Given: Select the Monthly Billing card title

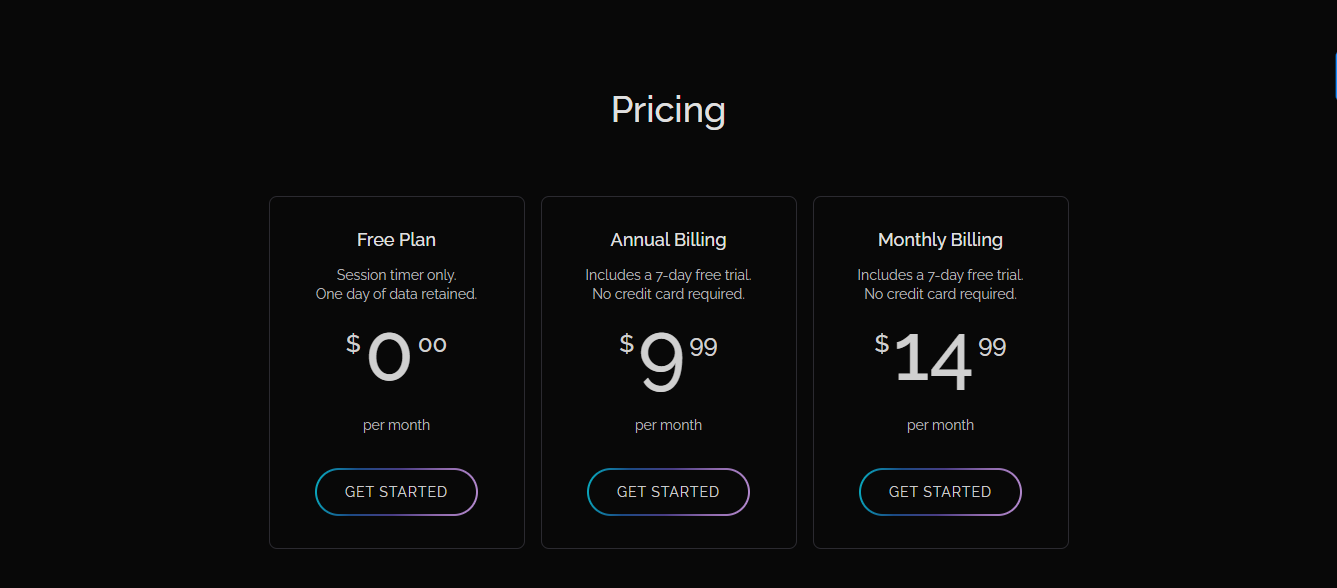Looking at the screenshot, I should tap(940, 240).
